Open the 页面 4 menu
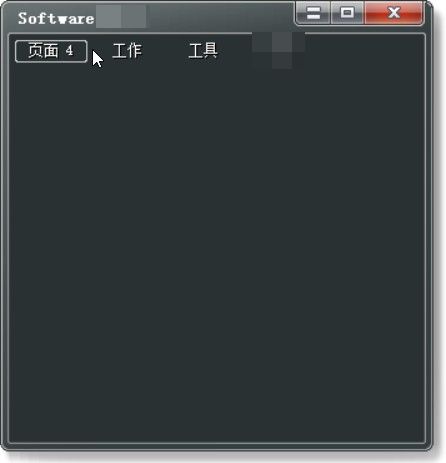The image size is (446, 463). tap(51, 51)
